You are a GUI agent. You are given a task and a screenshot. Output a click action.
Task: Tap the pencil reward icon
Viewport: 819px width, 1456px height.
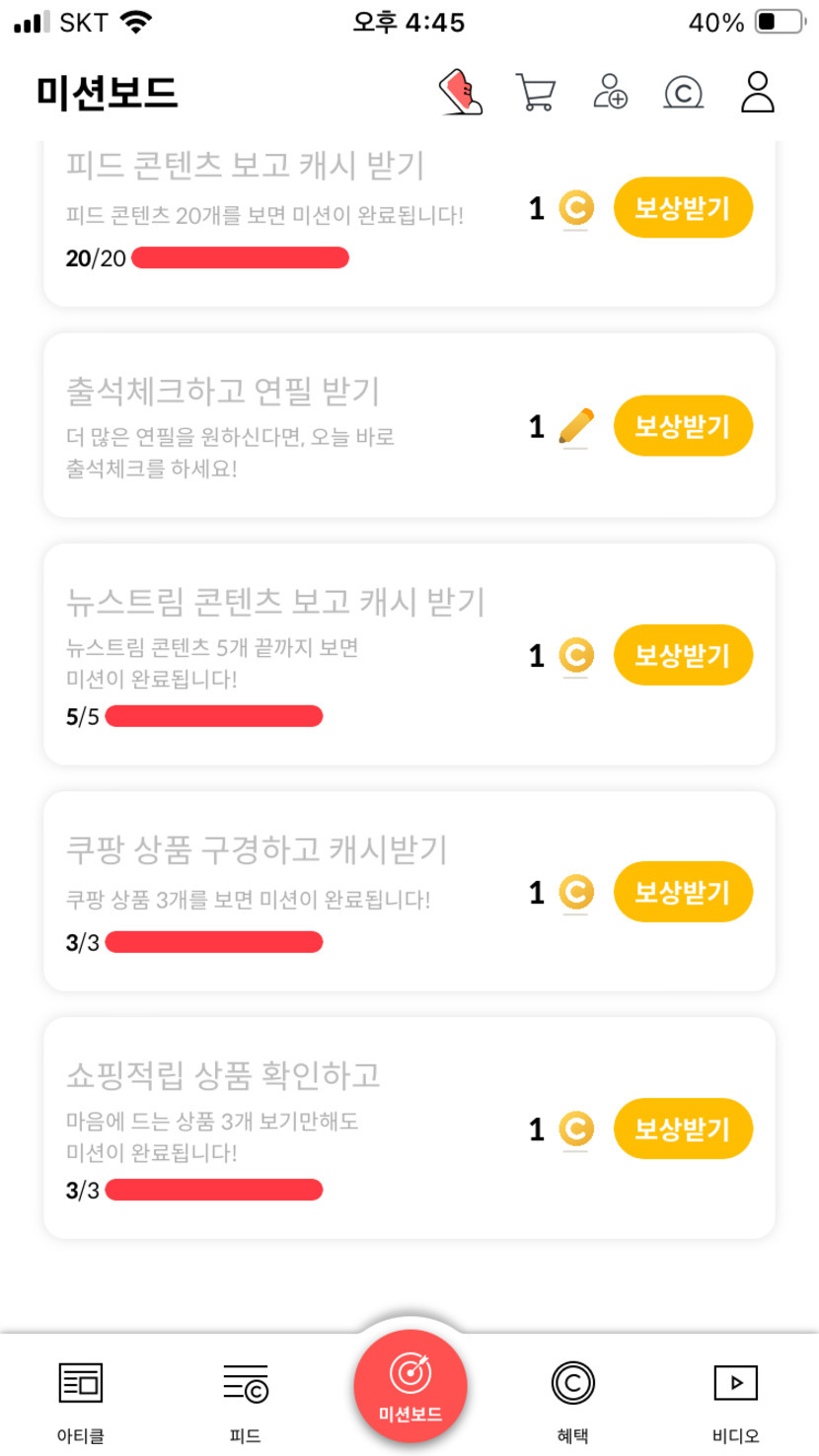pyautogui.click(x=575, y=426)
